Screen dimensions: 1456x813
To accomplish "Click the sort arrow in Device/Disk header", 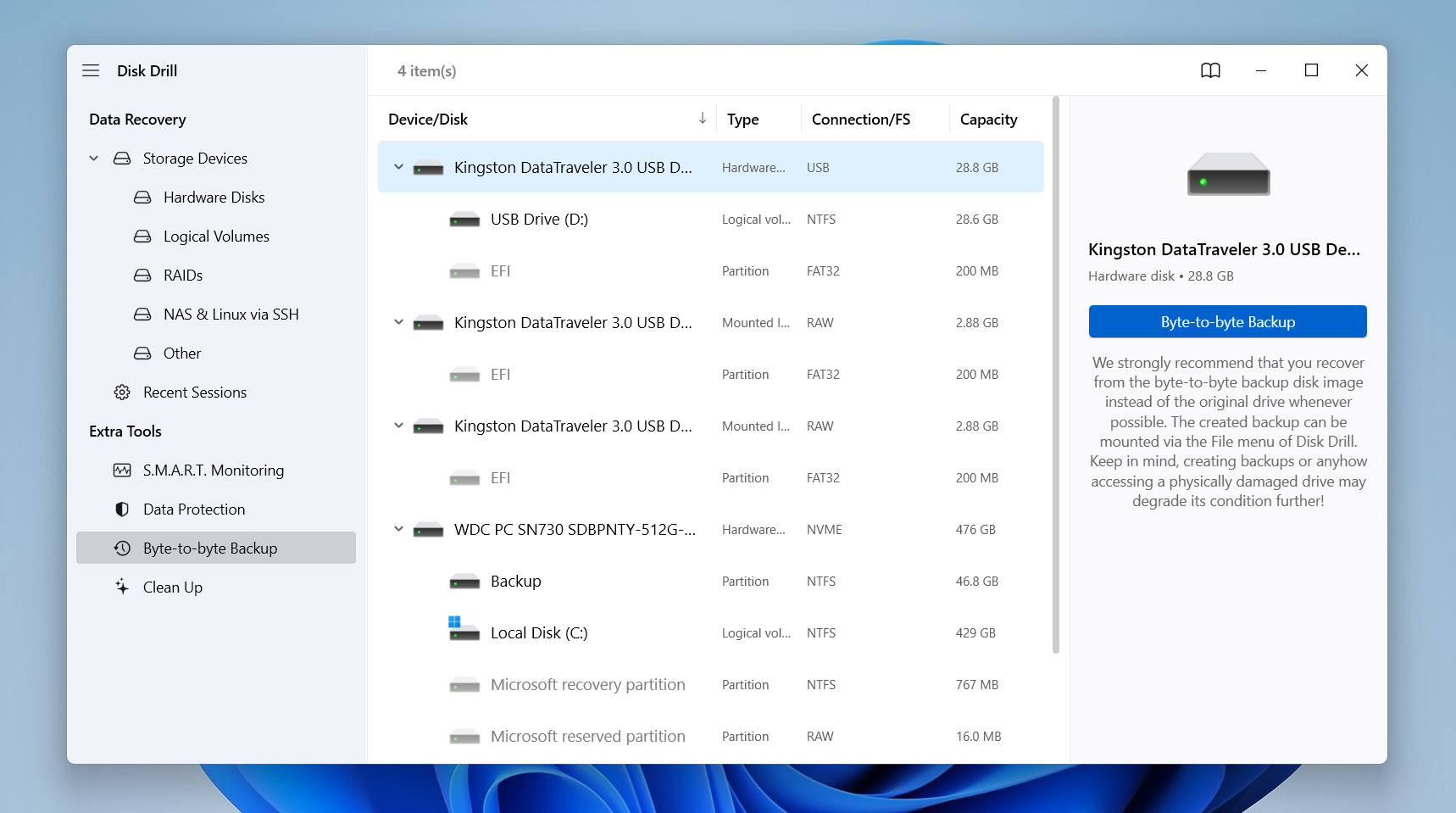I will pyautogui.click(x=702, y=119).
